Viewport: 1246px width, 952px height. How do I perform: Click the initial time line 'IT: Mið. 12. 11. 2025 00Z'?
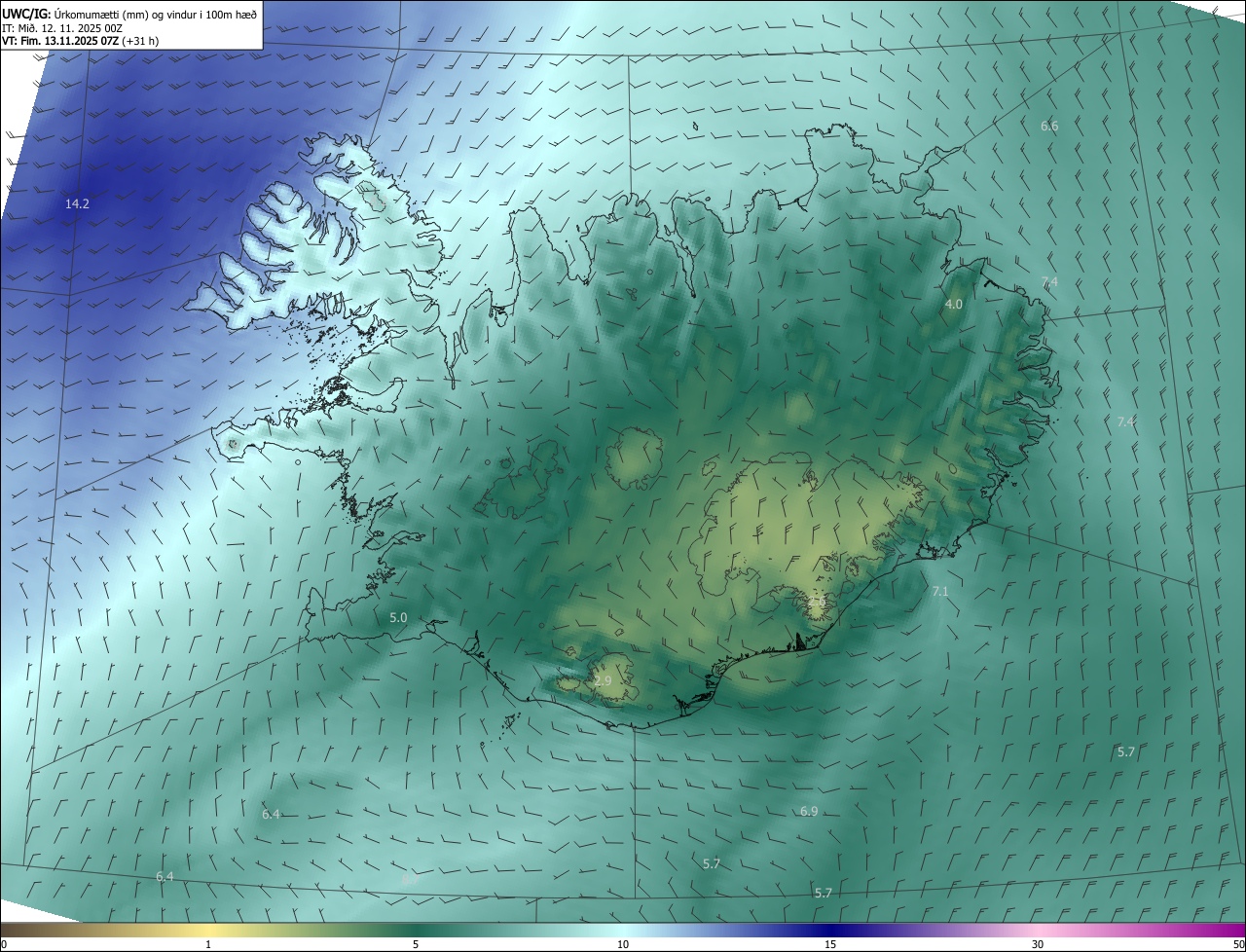[x=62, y=27]
